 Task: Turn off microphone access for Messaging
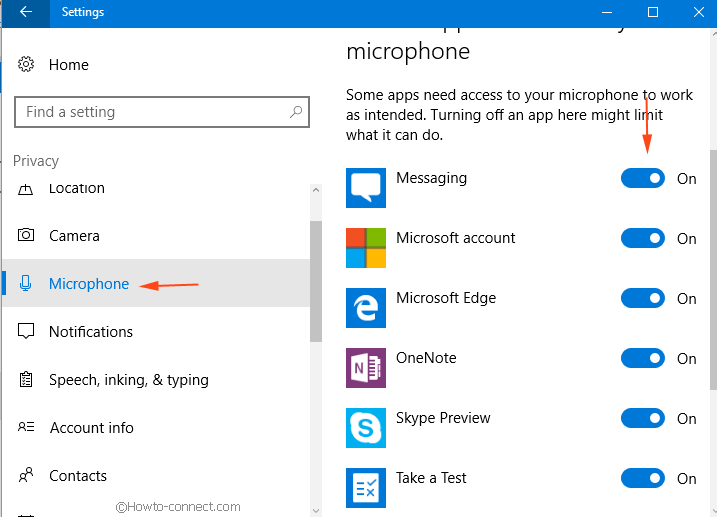pos(642,178)
